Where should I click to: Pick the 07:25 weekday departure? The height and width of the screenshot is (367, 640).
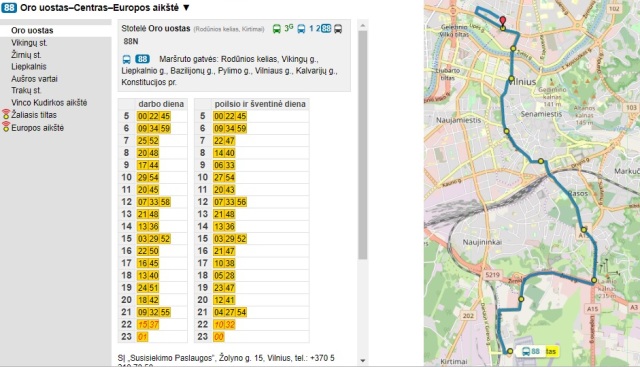142,140
